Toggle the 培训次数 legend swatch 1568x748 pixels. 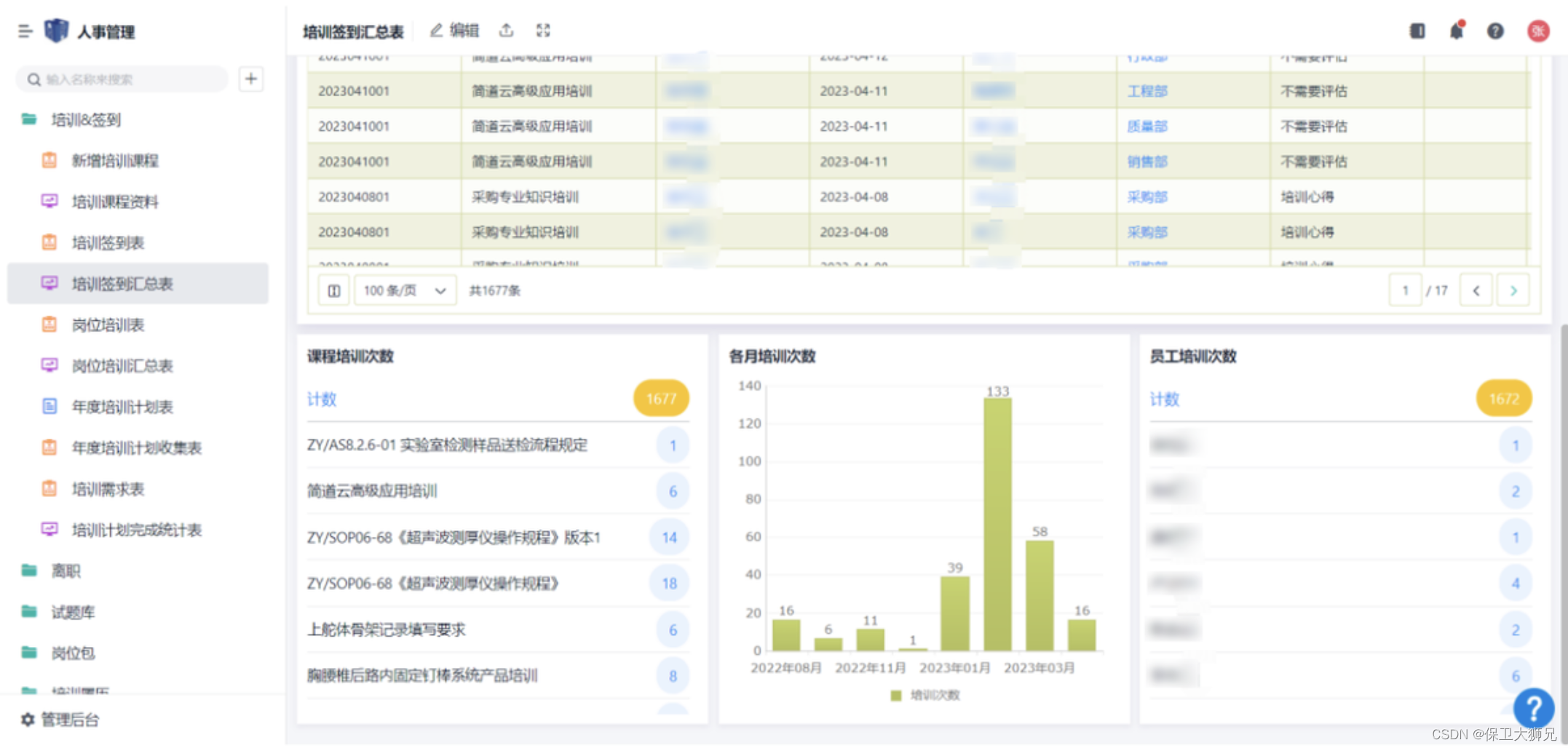(896, 696)
